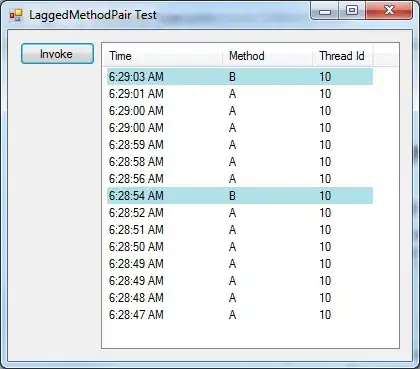The image size is (420, 369).
Task: Select the 6:28:47 AM row
Action: click(x=240, y=315)
